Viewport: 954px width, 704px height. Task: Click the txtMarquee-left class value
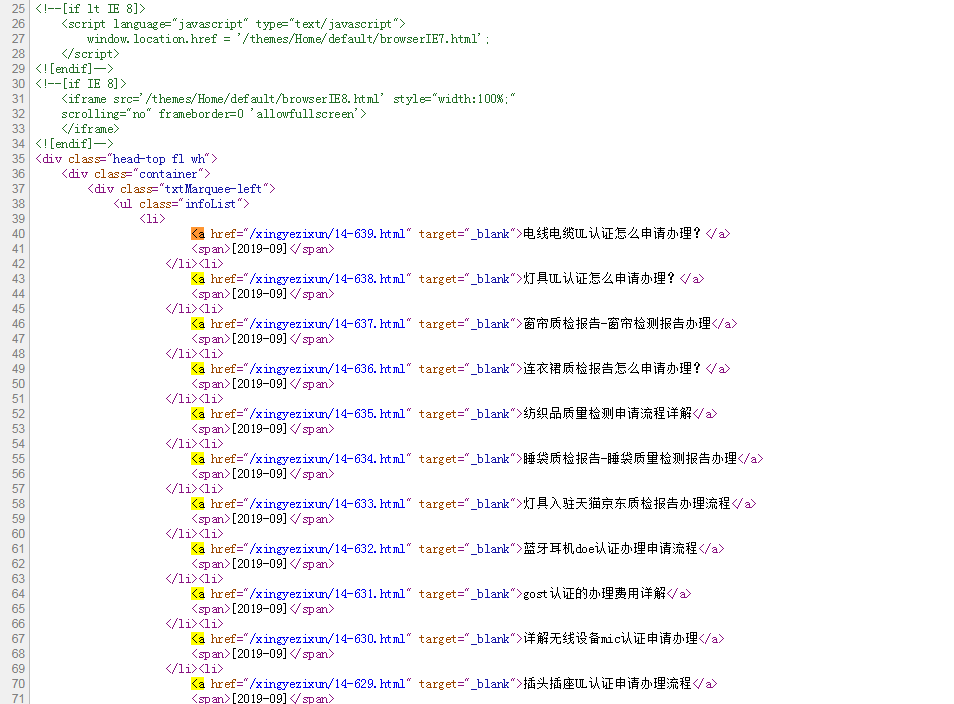click(x=214, y=189)
